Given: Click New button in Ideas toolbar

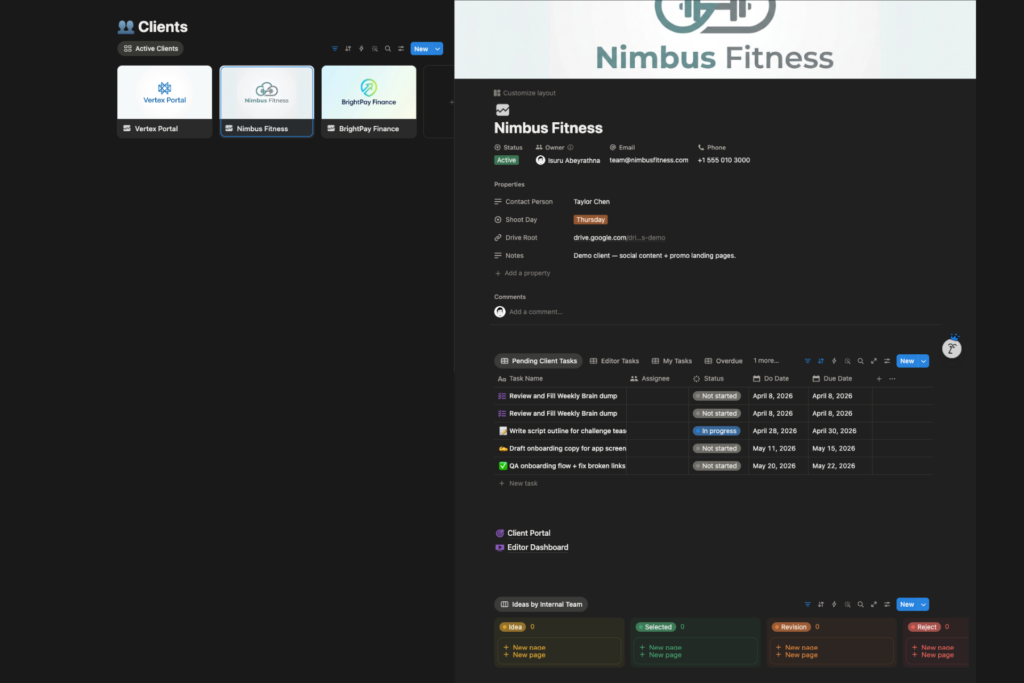Looking at the screenshot, I should [907, 605].
